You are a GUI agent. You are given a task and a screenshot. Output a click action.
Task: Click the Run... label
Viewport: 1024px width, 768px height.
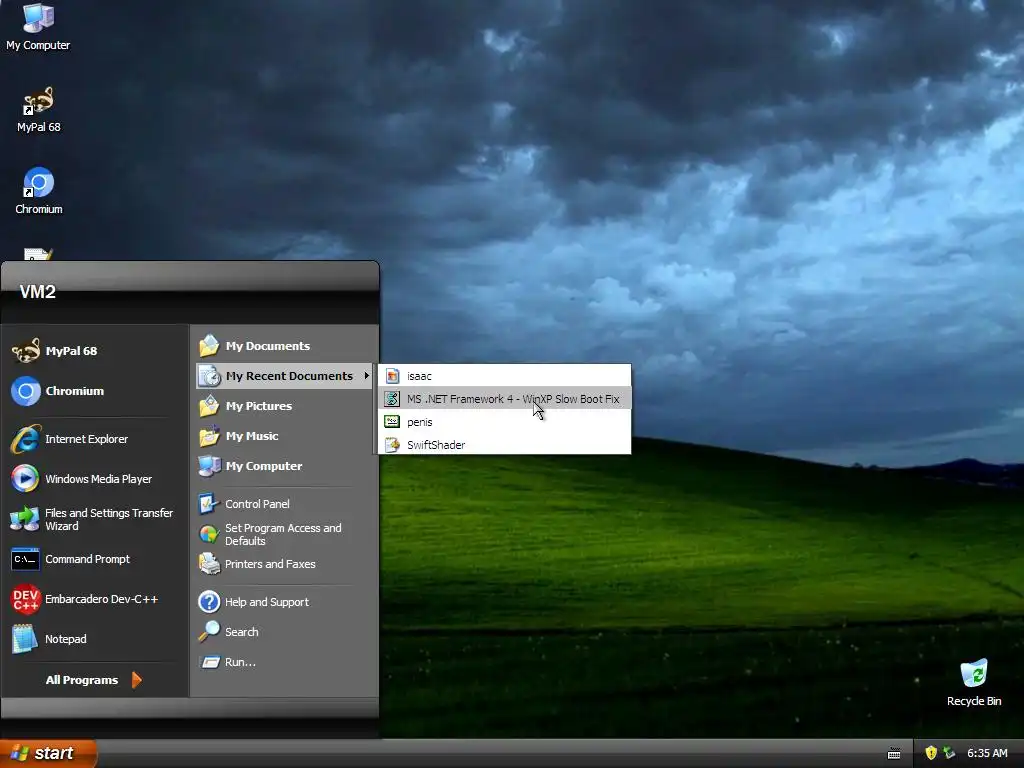point(240,662)
